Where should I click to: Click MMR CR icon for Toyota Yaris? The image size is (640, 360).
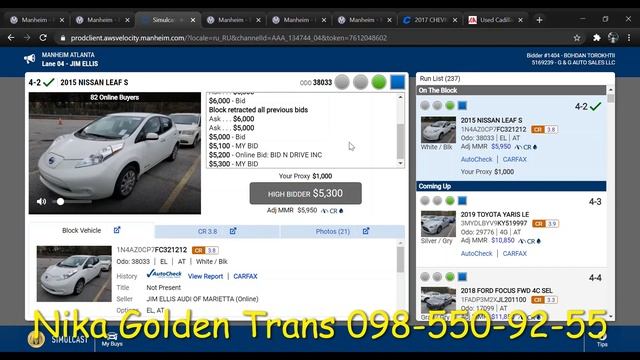pos(529,241)
